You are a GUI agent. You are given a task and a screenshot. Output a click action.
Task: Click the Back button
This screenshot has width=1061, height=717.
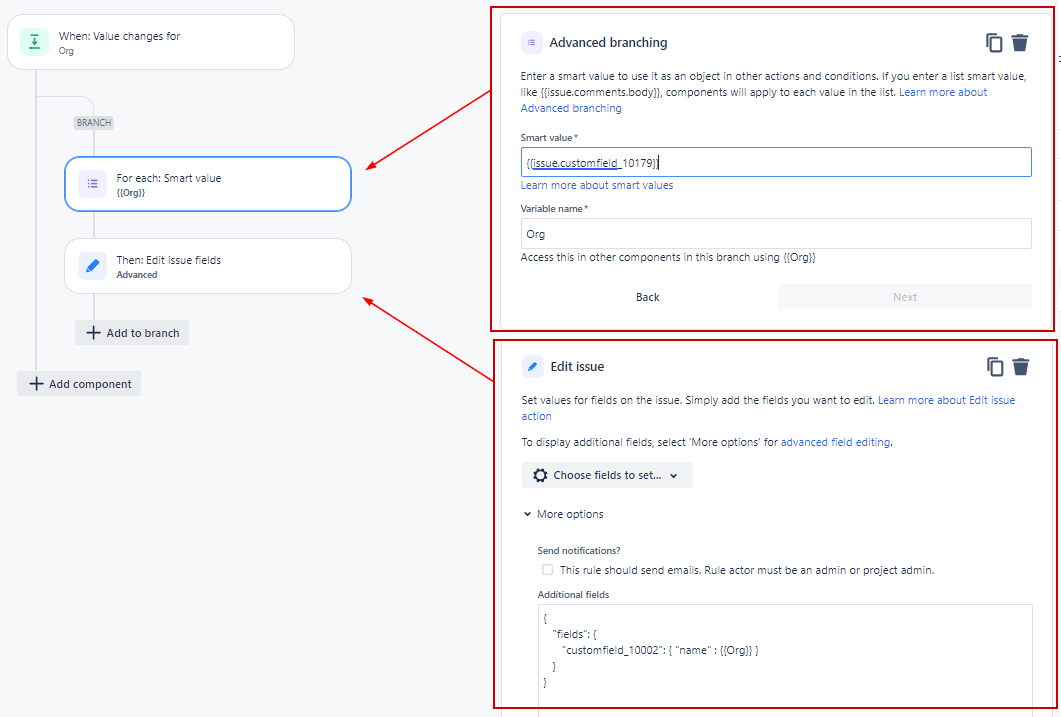pyautogui.click(x=648, y=297)
